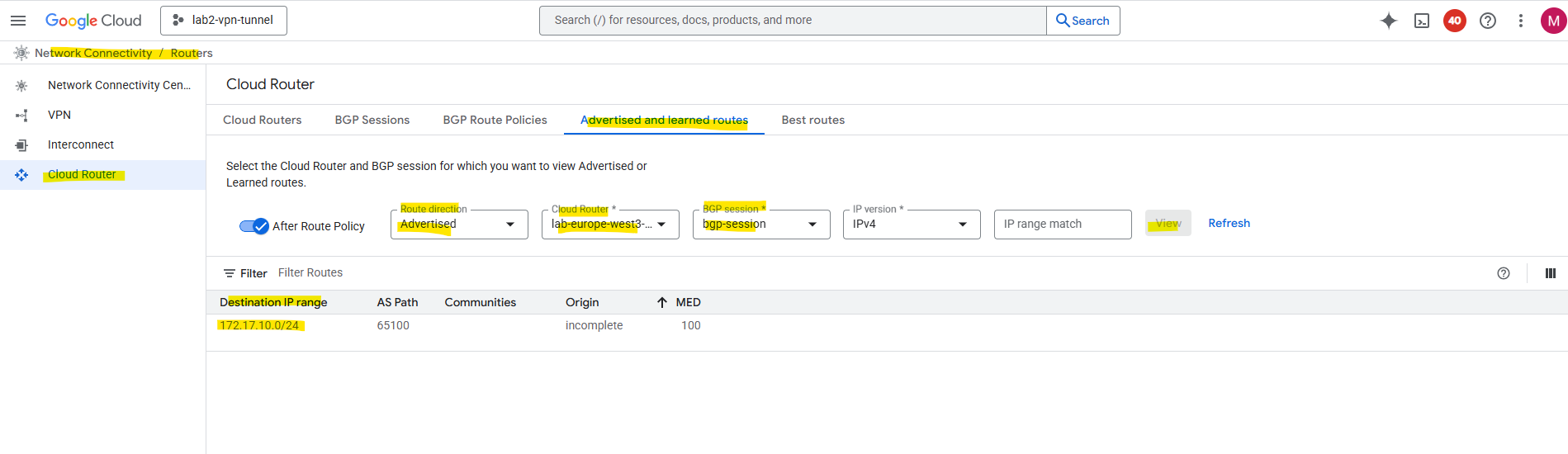Open notifications badge showing 40
Viewport: 1568px width, 454px height.
pos(1454,21)
